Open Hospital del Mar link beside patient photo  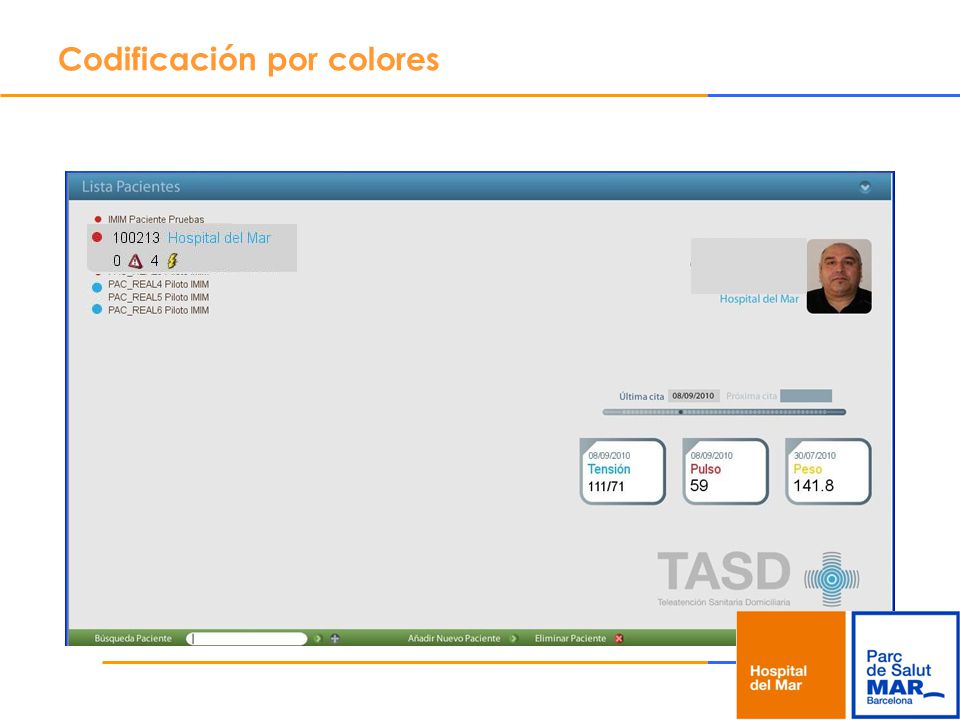(759, 299)
